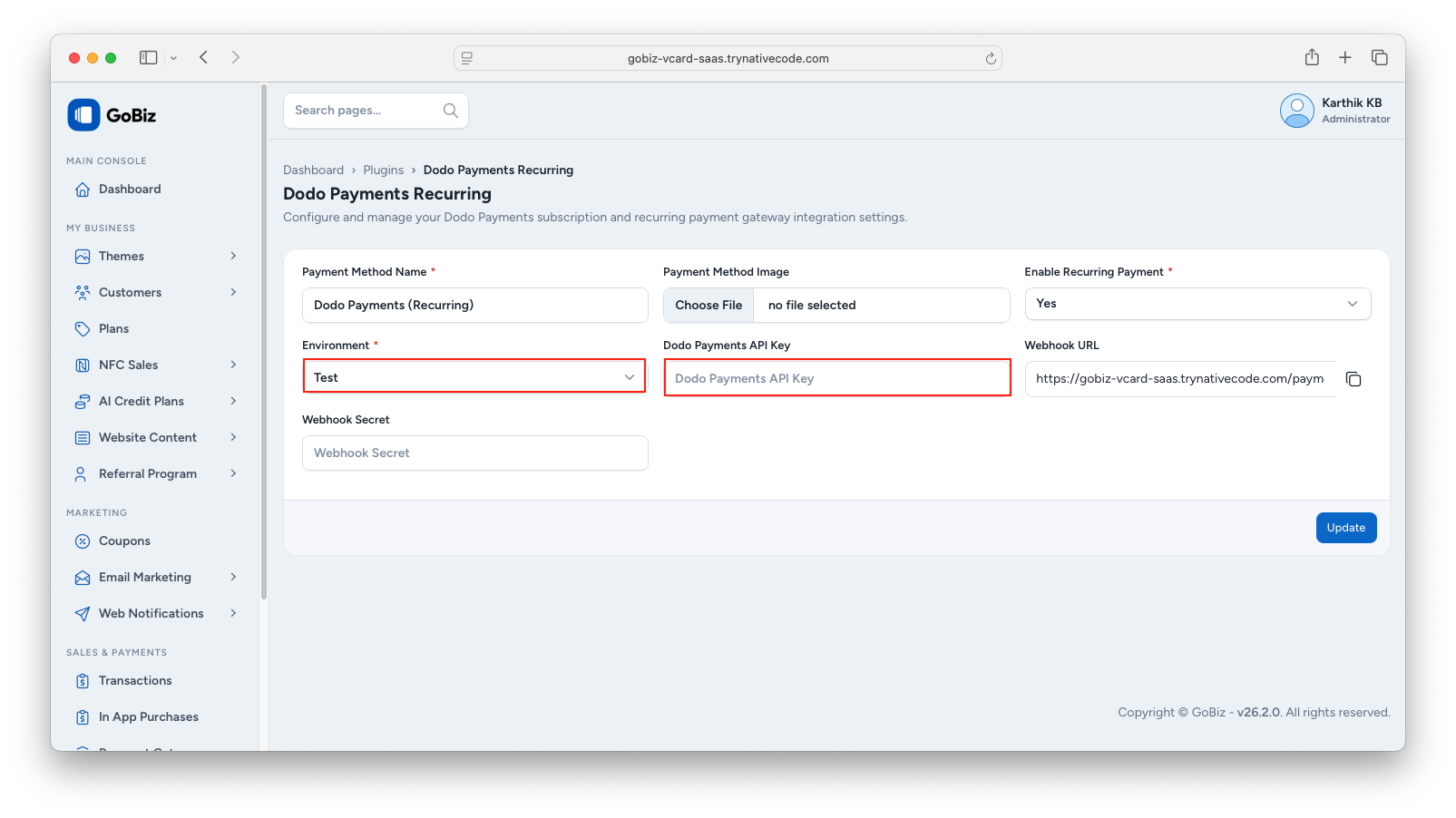The image size is (1456, 818).
Task: Click the Customers people icon
Action: pos(83,293)
